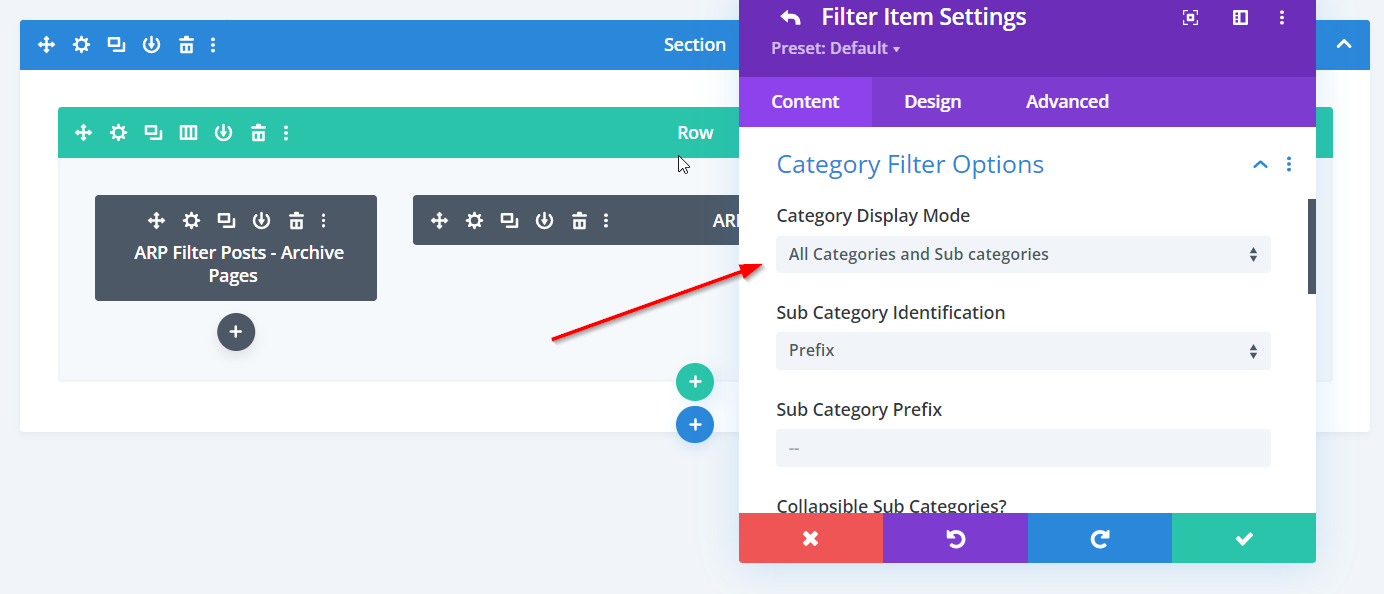This screenshot has height=594, width=1384.
Task: Save changes with green checkmark button
Action: pos(1243,539)
